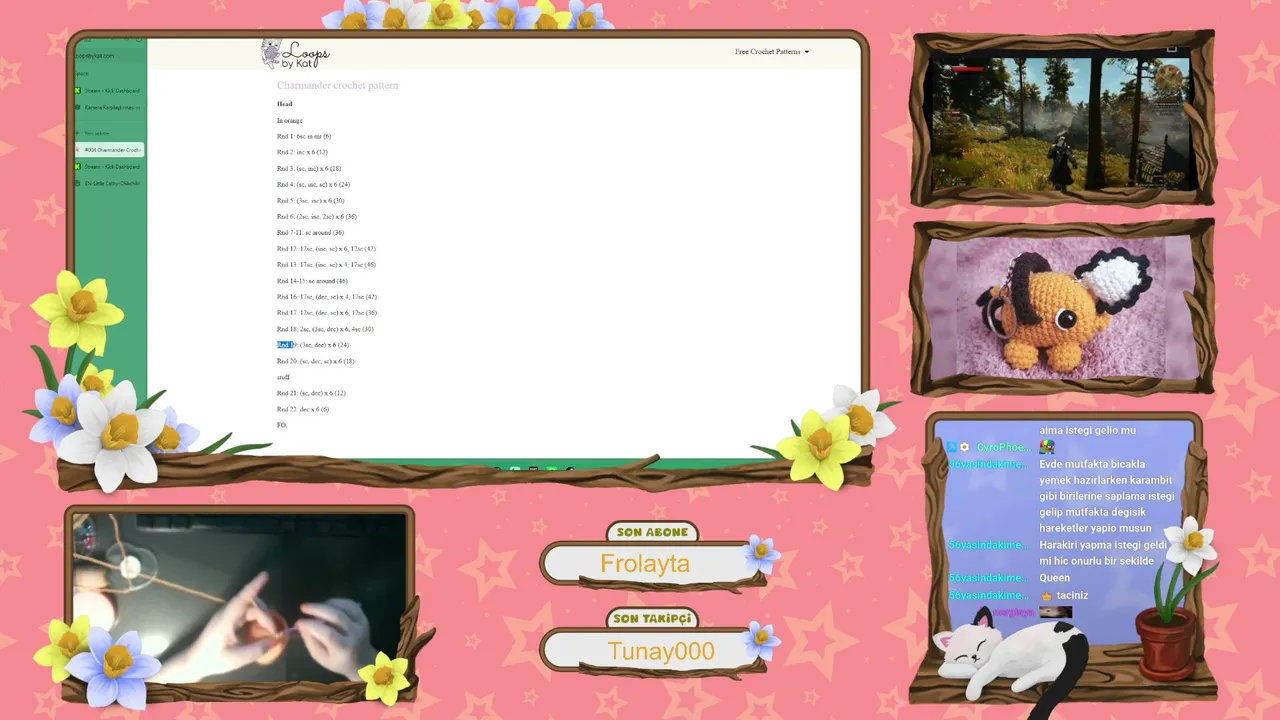The height and width of the screenshot is (720, 1280).
Task: Click the FO. line at pattern end
Action: (x=282, y=425)
